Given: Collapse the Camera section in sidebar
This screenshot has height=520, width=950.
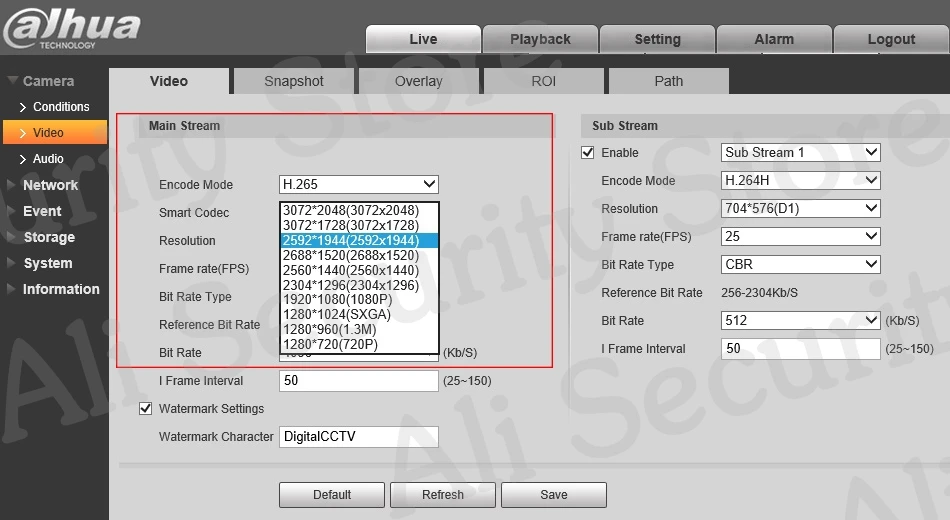Looking at the screenshot, I should [41, 81].
